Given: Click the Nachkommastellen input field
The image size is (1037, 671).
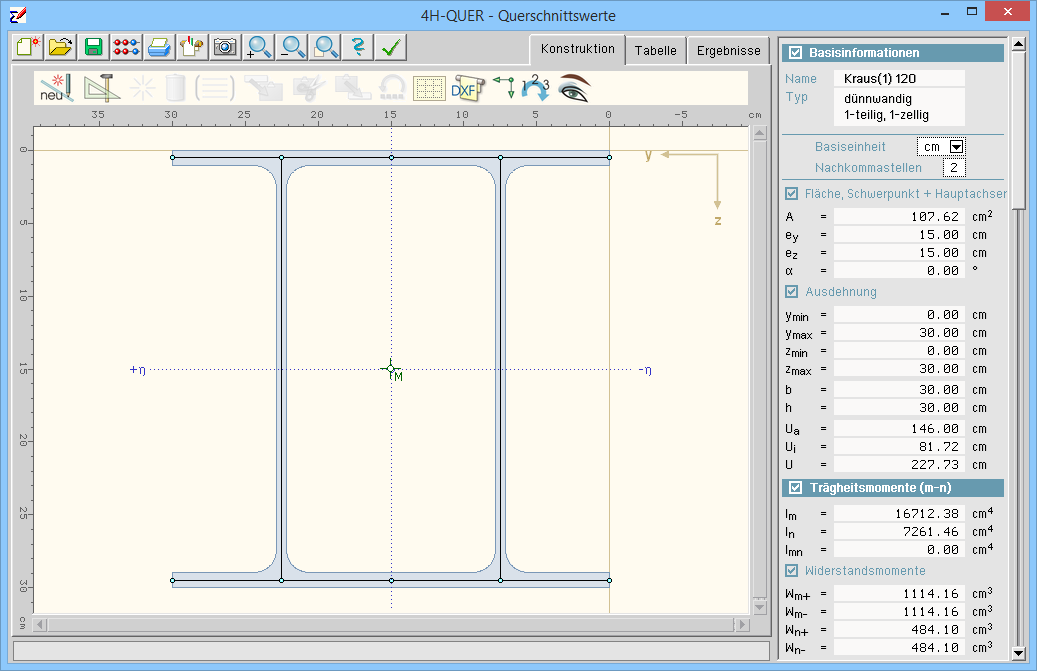Looking at the screenshot, I should [953, 168].
